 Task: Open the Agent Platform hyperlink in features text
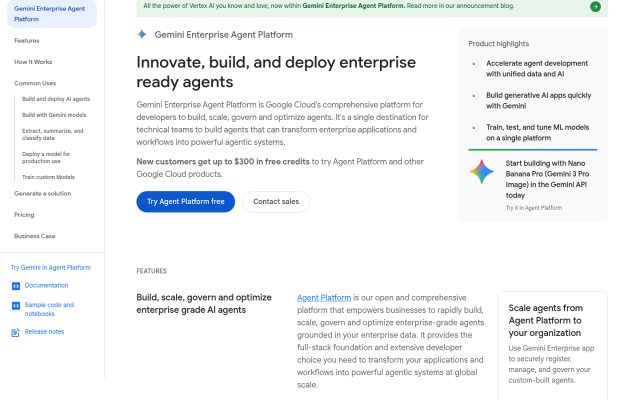[x=324, y=298]
